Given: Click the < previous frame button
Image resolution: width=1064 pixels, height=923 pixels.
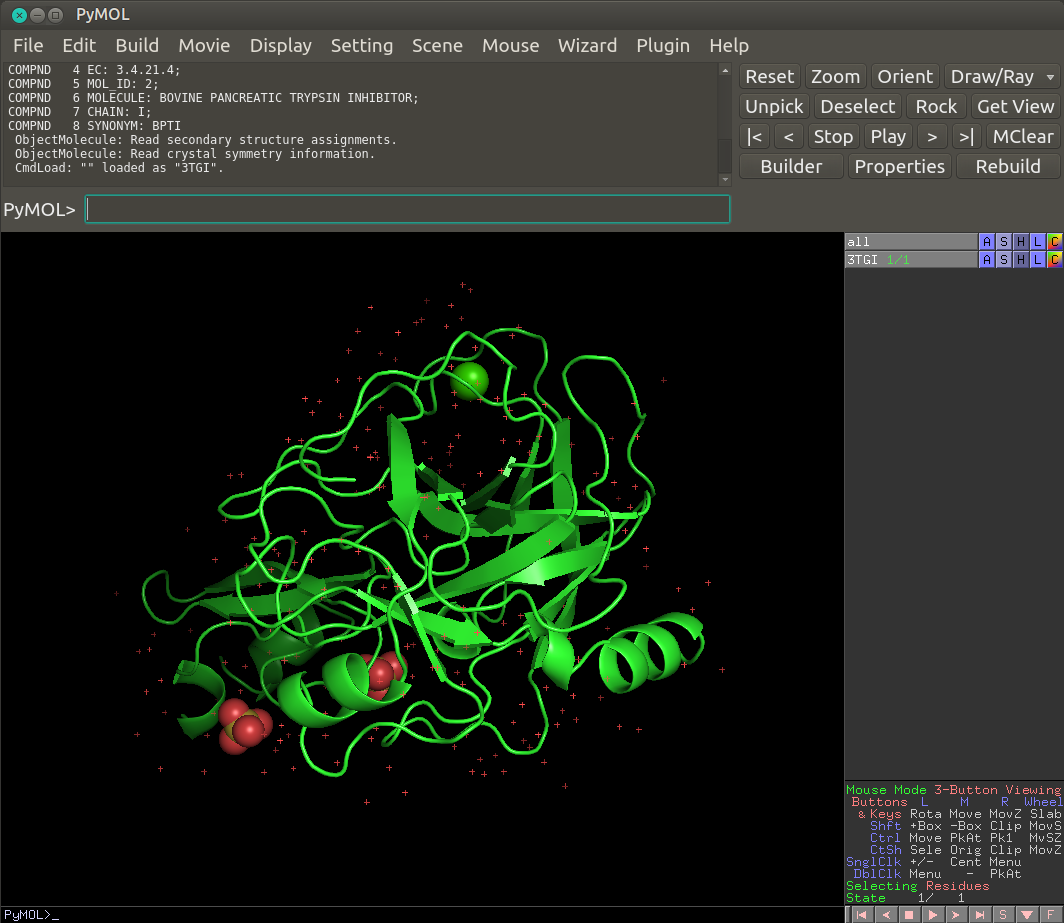Looking at the screenshot, I should tap(788, 136).
